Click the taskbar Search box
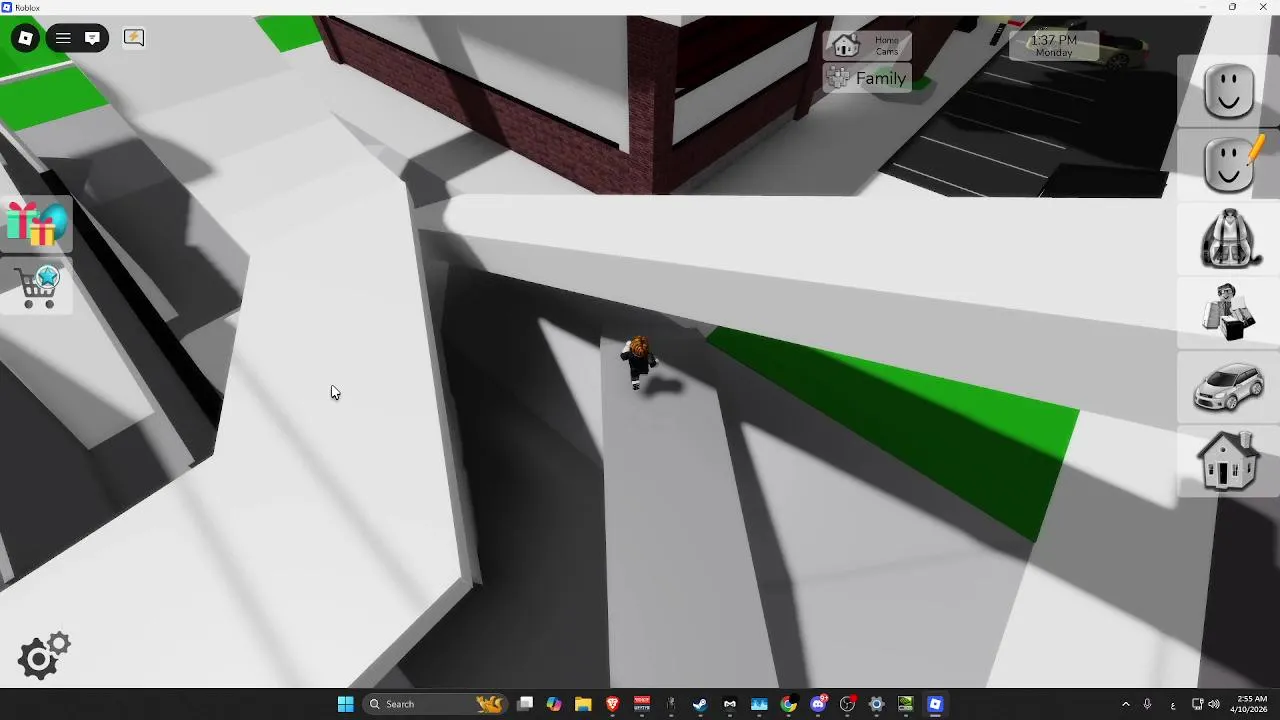This screenshot has width=1280, height=720. [x=436, y=704]
